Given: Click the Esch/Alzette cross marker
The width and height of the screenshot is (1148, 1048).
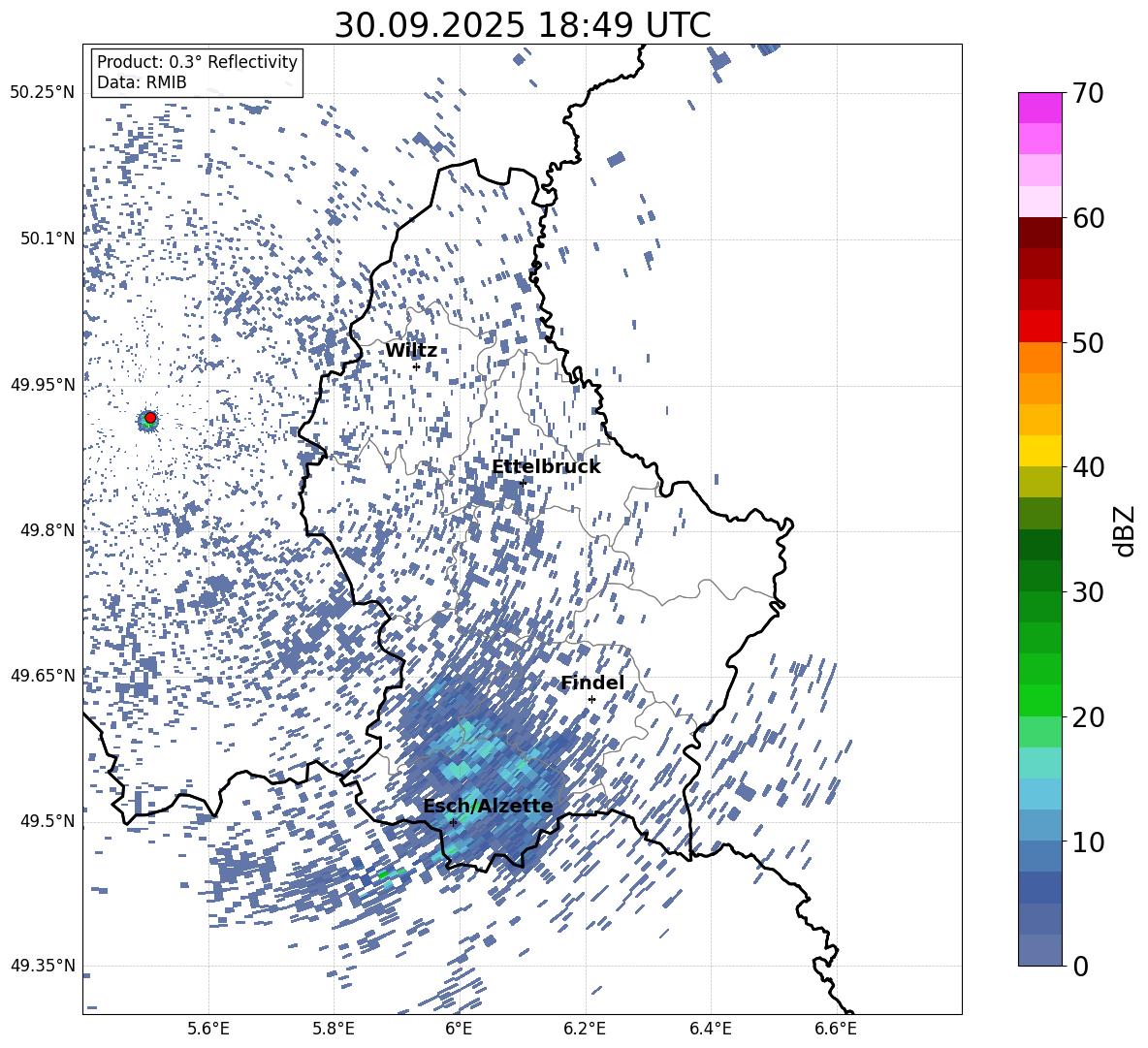Looking at the screenshot, I should (x=453, y=822).
